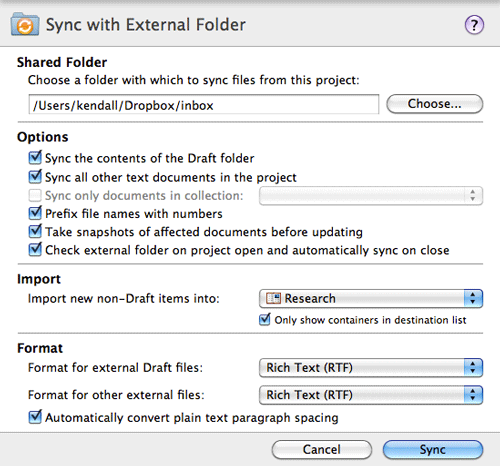Click the purple help question mark icon
Screen dimensions: 500x466
474,25
